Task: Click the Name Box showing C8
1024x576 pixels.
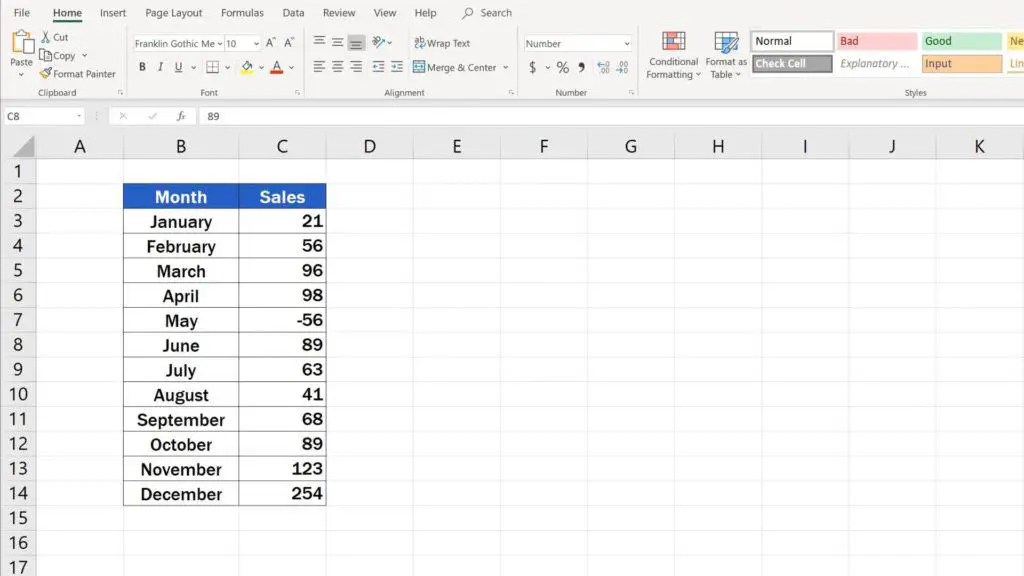Action: [40, 115]
